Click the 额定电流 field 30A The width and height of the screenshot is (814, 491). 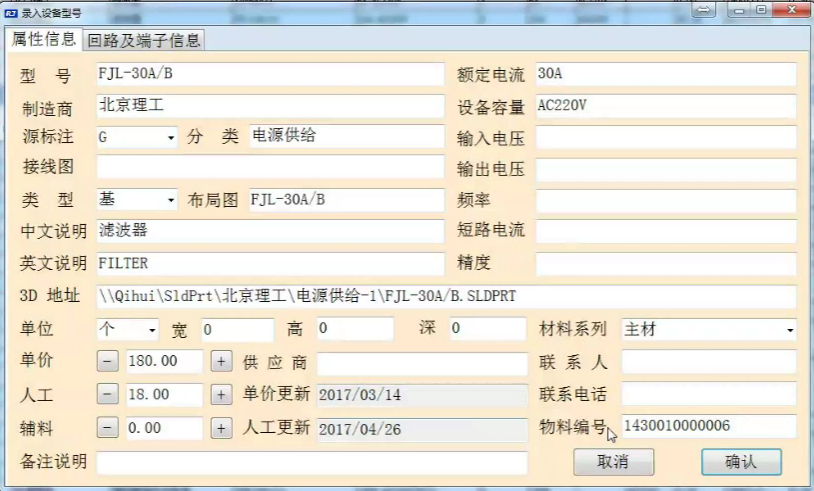666,74
